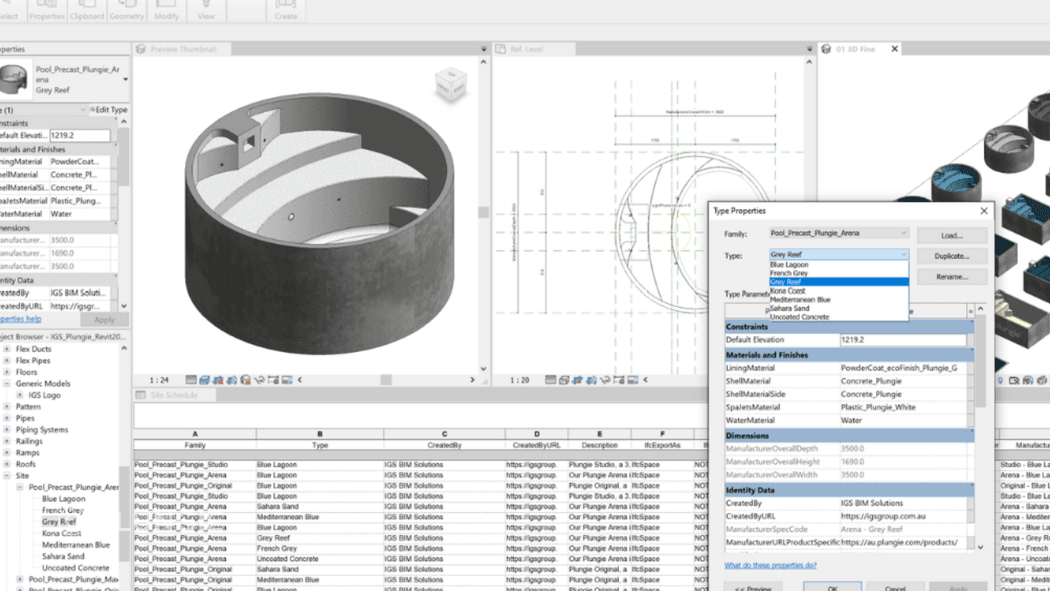Viewport: 1050px width, 591px height.
Task: Choose Mediterranean Blue from the Type list
Action: click(800, 300)
